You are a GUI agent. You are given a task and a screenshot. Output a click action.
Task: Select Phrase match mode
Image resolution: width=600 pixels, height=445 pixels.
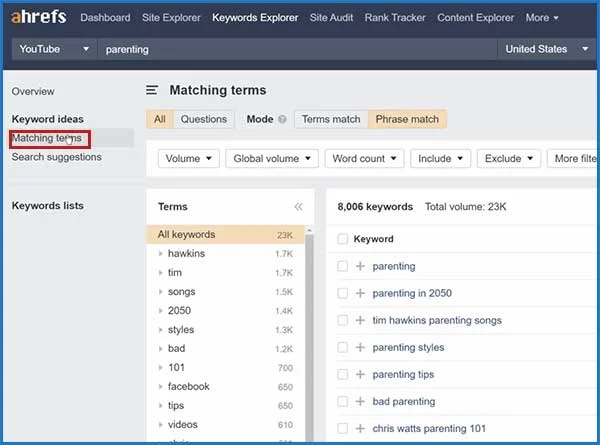[407, 119]
